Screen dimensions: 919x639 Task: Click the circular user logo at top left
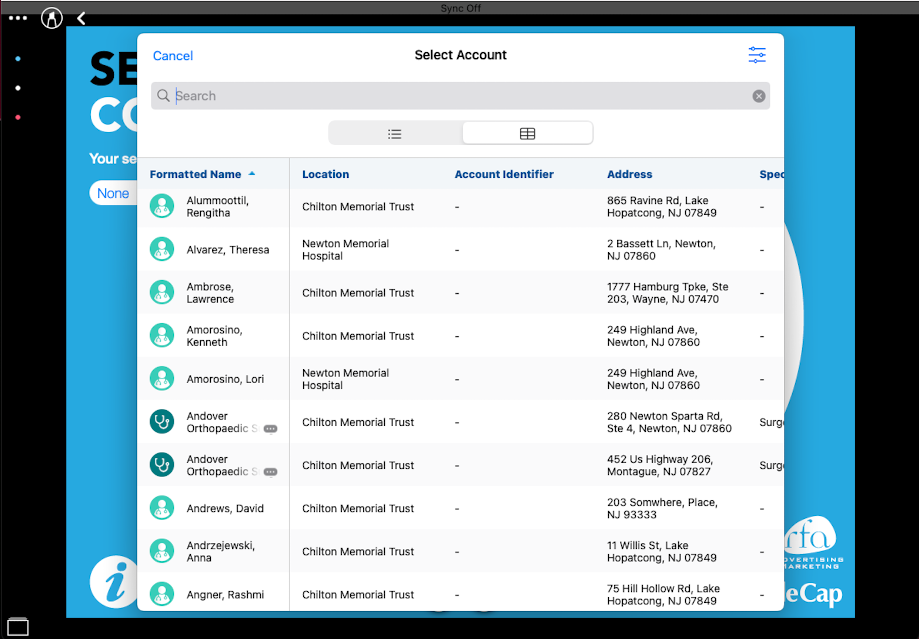(x=51, y=18)
